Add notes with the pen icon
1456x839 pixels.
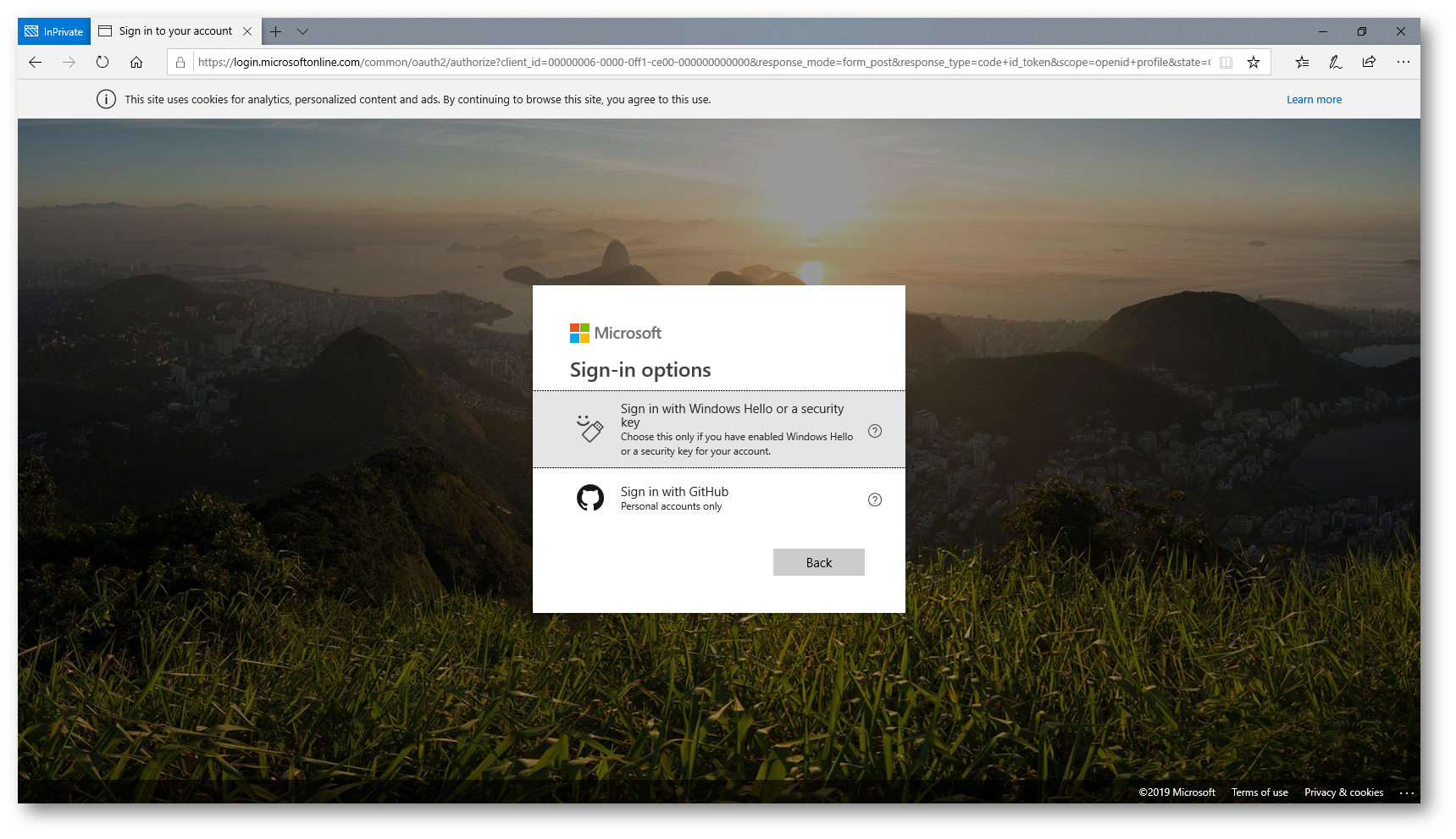coord(1336,62)
